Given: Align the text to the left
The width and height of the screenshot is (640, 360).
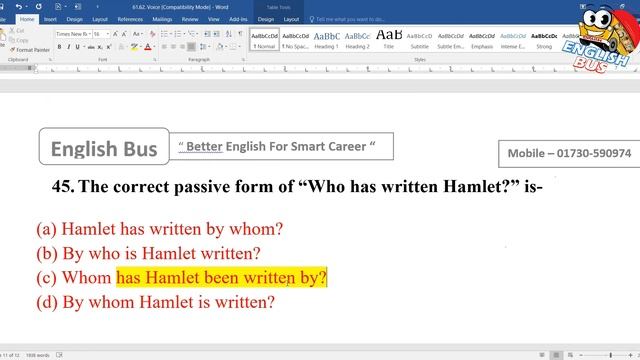Looking at the screenshot, I should click(x=164, y=47).
